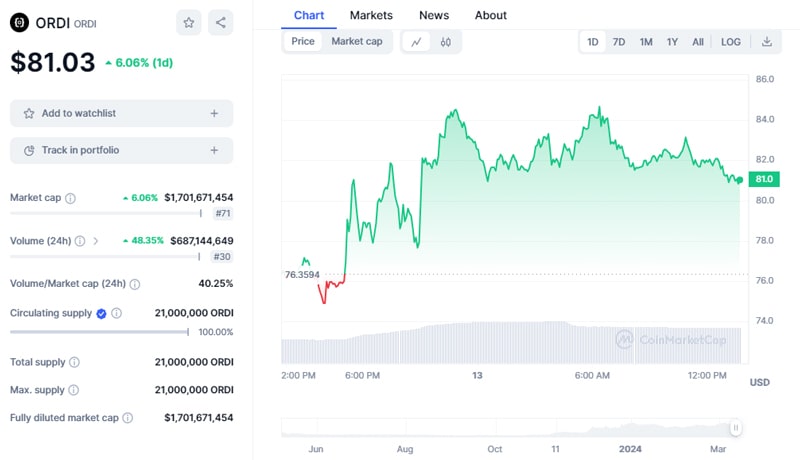
Task: Expand Volume (24h) chevron arrow
Action: coord(95,241)
